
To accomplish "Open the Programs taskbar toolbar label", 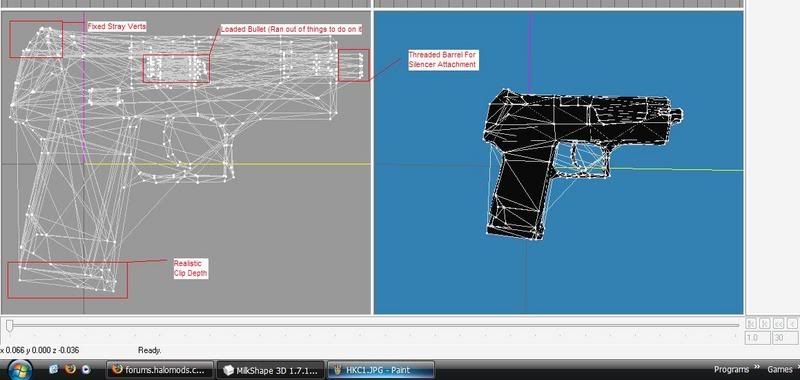I will [732, 369].
